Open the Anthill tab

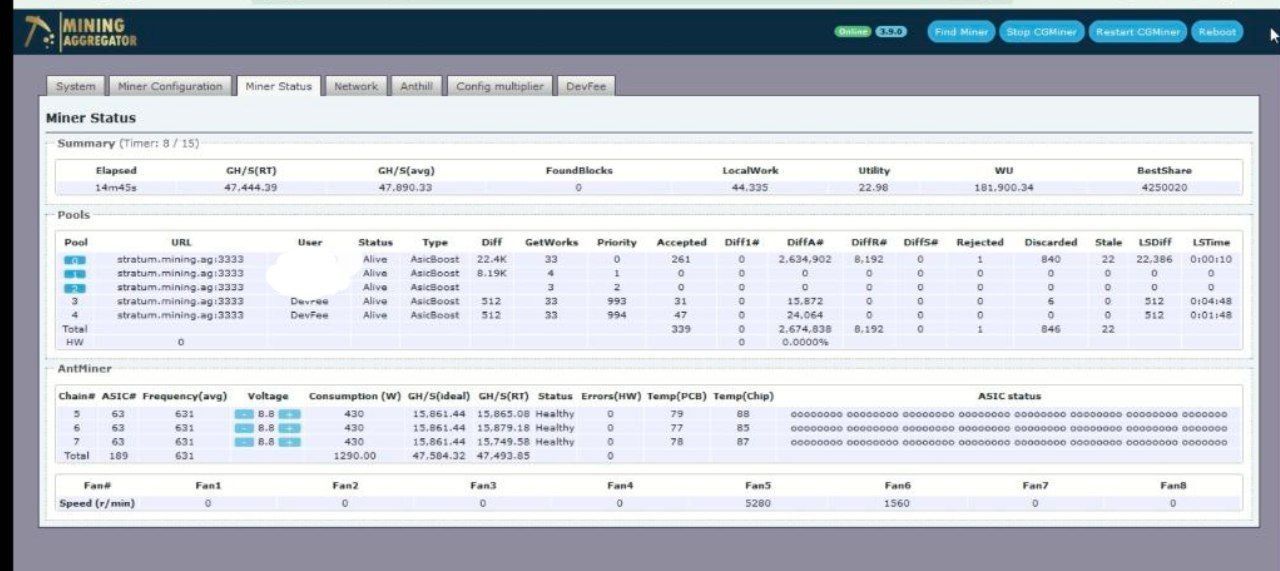click(416, 86)
